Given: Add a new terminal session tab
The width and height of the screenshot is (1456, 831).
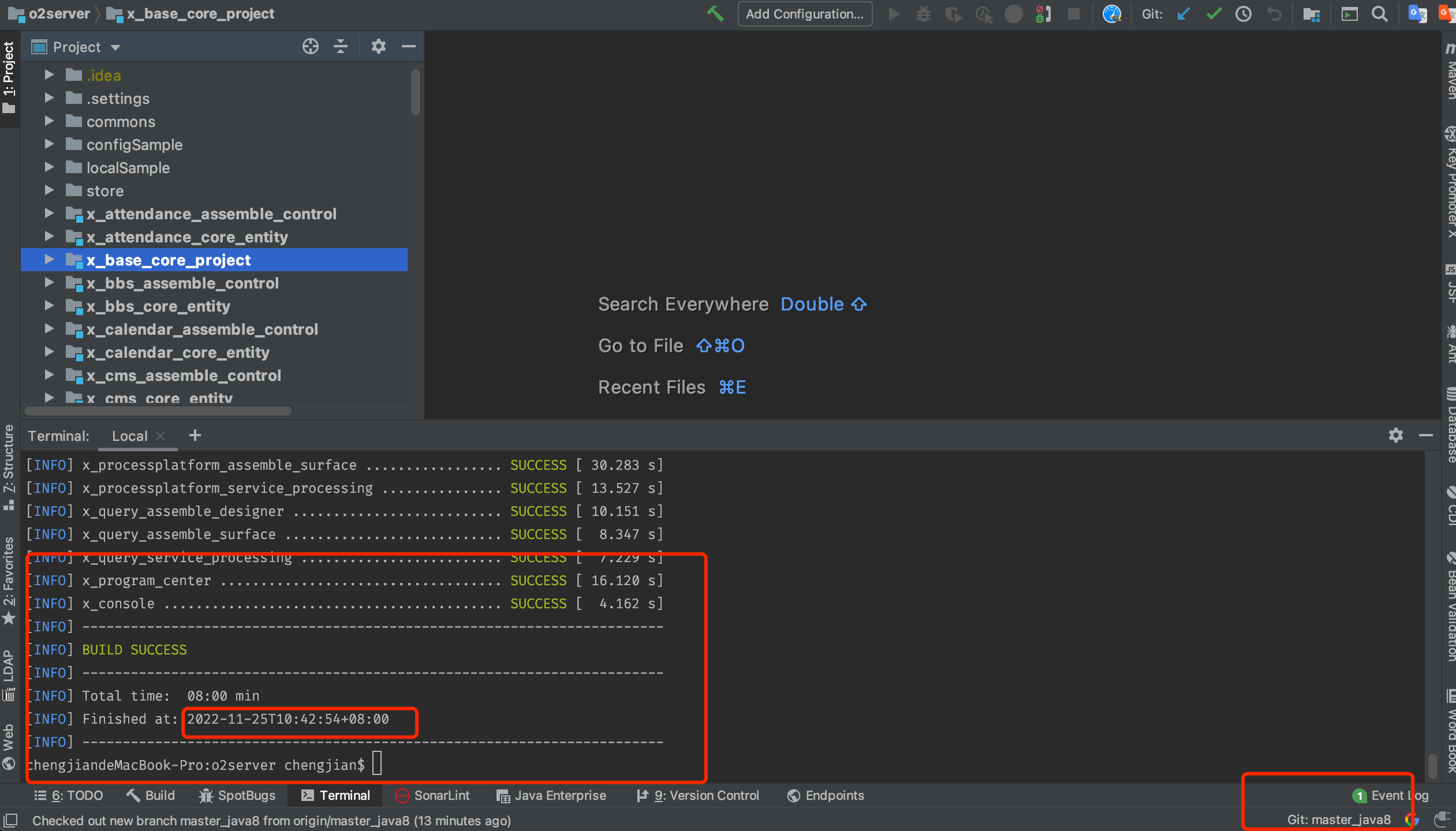Looking at the screenshot, I should (195, 435).
